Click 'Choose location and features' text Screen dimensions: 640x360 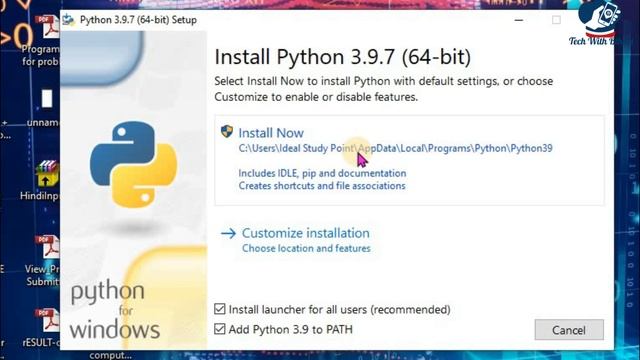coord(306,248)
